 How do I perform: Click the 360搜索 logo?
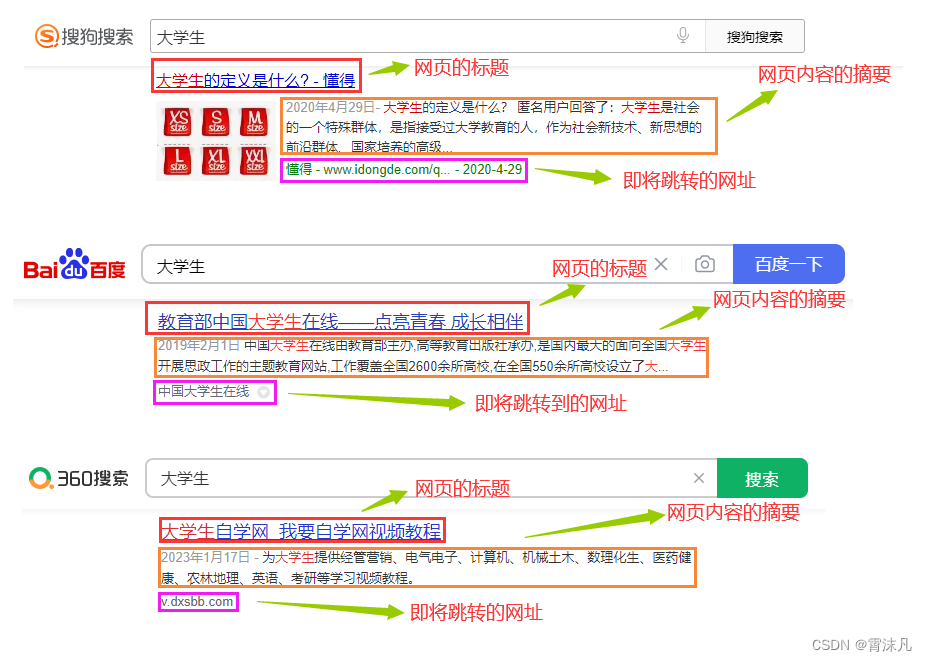79,478
